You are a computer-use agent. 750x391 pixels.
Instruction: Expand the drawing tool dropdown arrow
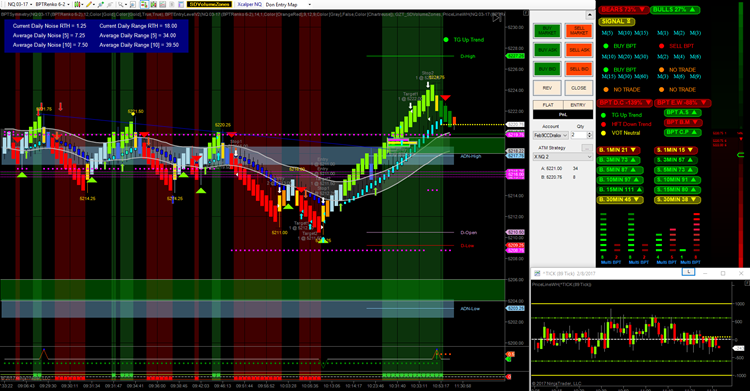coord(94,4)
